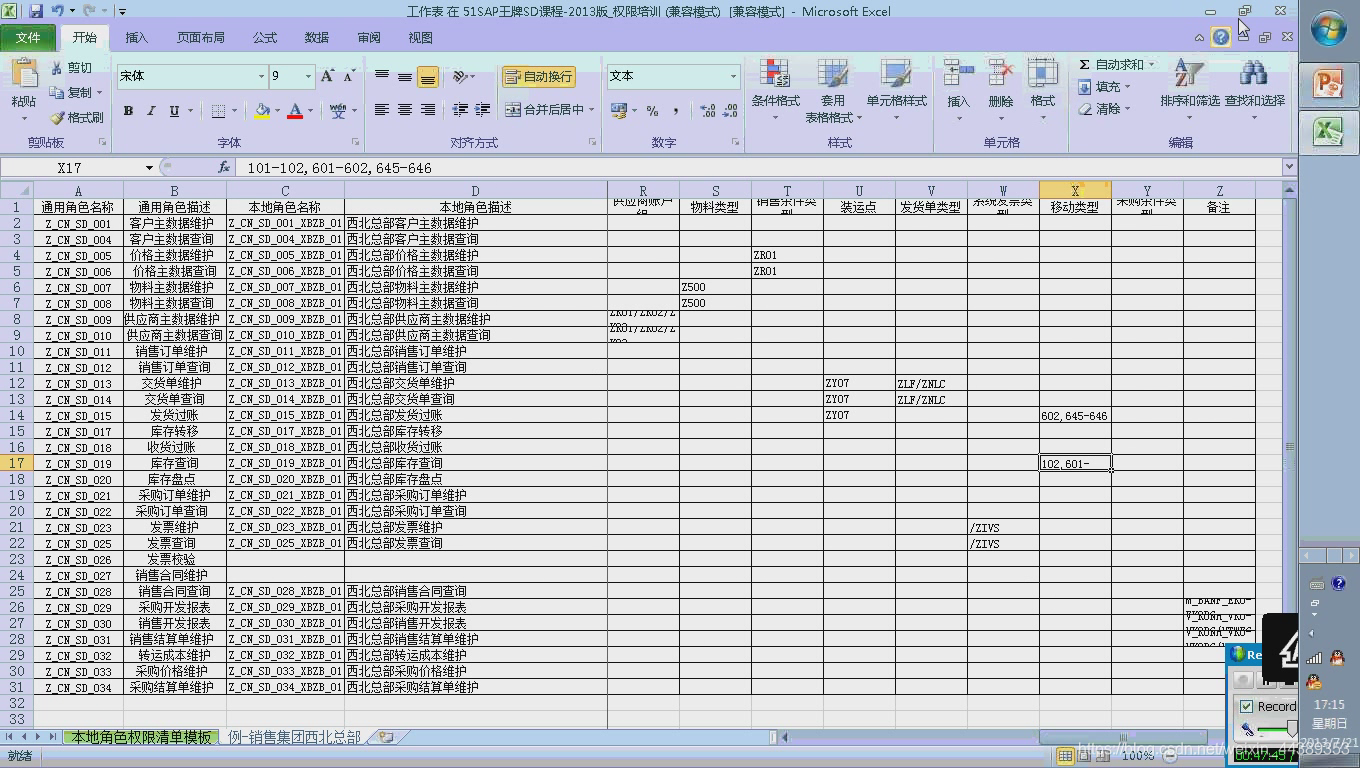1360x768 pixels.
Task: Click 自动求和 AutoSum
Action: 1111,64
